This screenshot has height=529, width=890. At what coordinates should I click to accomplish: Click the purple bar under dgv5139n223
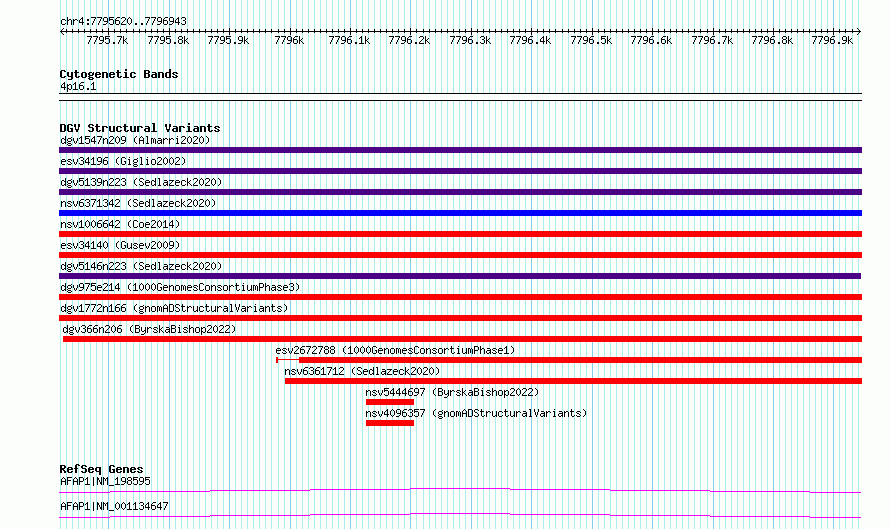click(x=460, y=192)
